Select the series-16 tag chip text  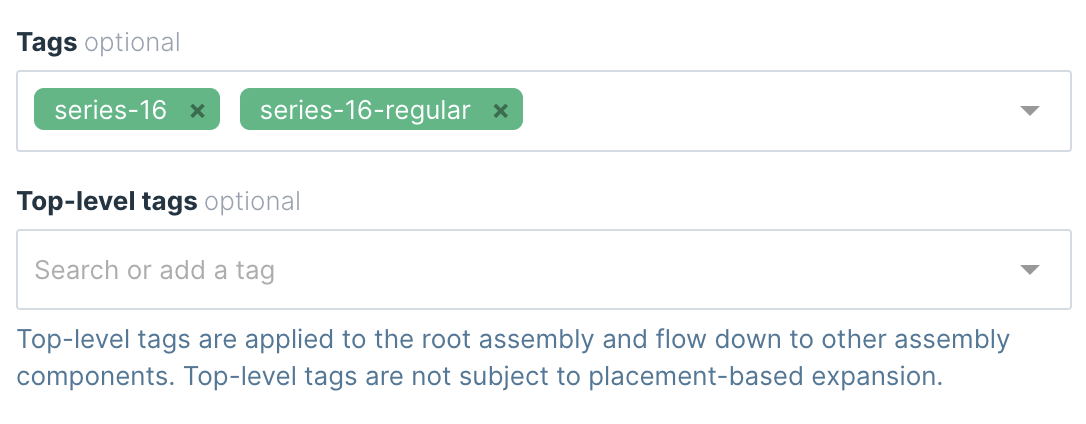coord(110,110)
